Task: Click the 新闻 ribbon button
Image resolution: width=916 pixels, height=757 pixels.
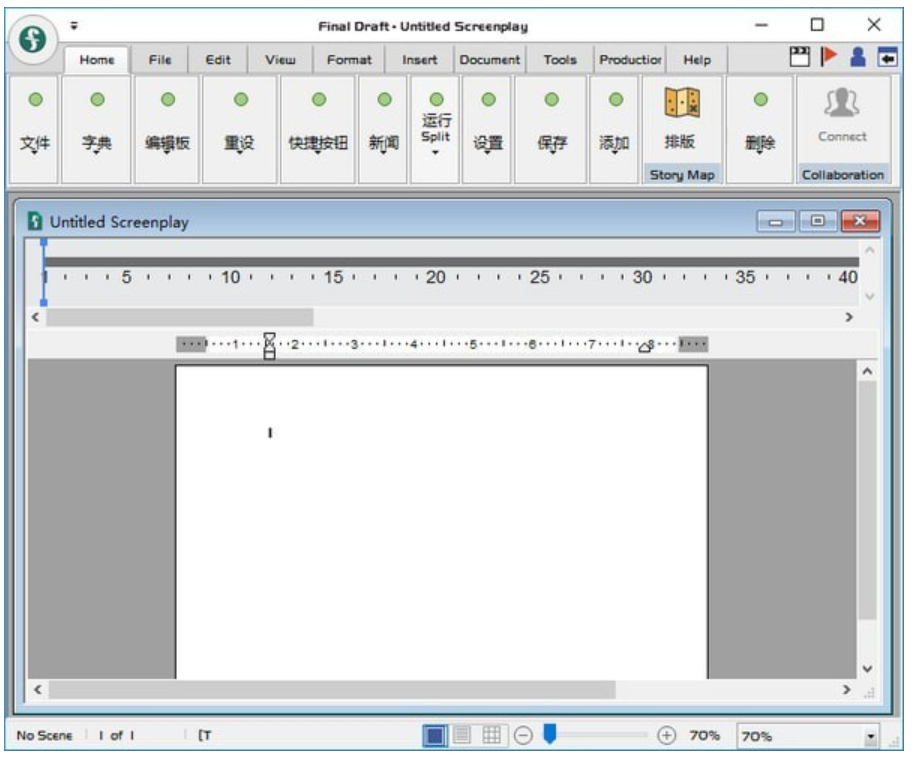Action: pyautogui.click(x=383, y=129)
